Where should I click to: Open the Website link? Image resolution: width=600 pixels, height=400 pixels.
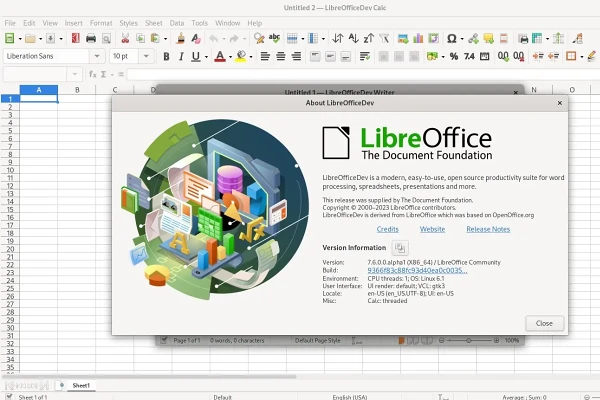432,229
